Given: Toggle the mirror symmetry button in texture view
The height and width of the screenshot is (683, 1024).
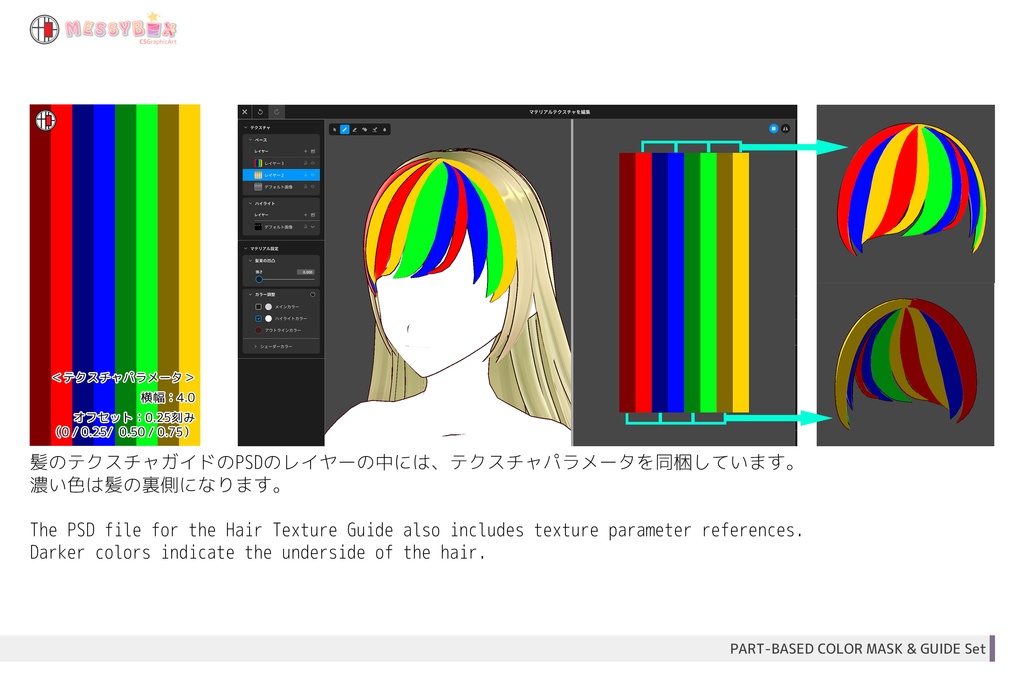Looking at the screenshot, I should (x=785, y=129).
